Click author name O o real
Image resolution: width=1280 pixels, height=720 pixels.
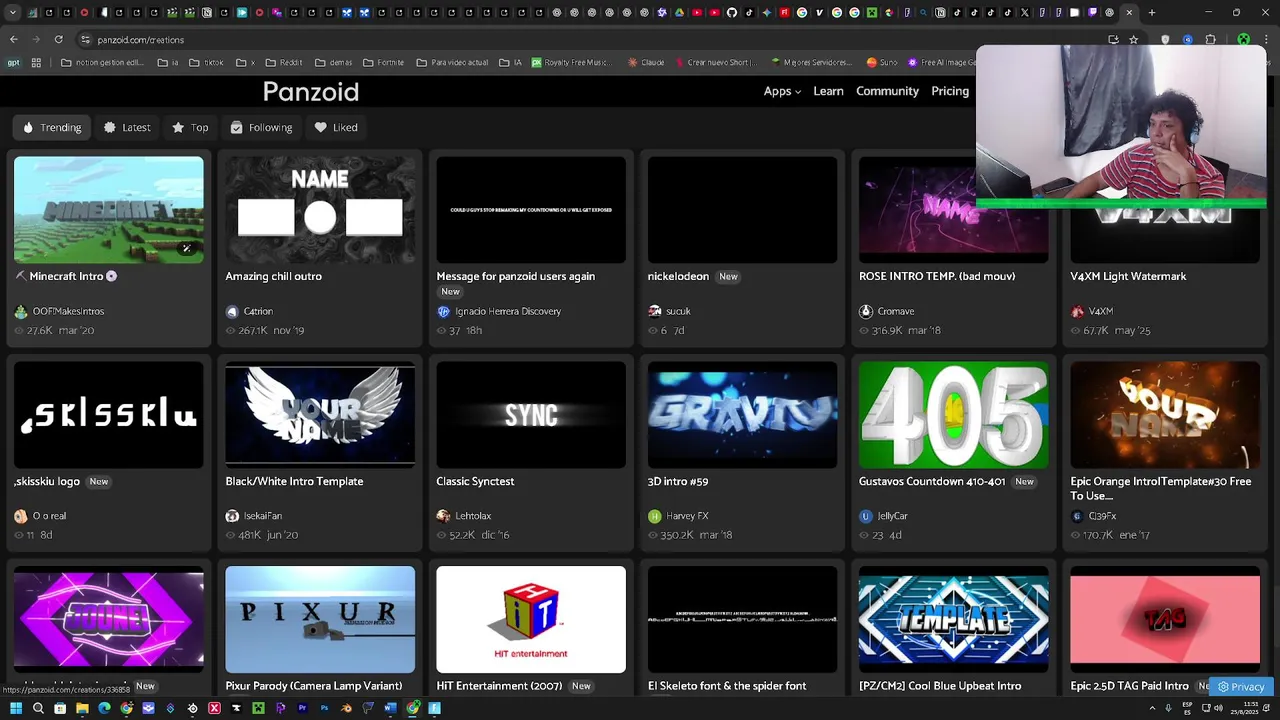point(49,516)
